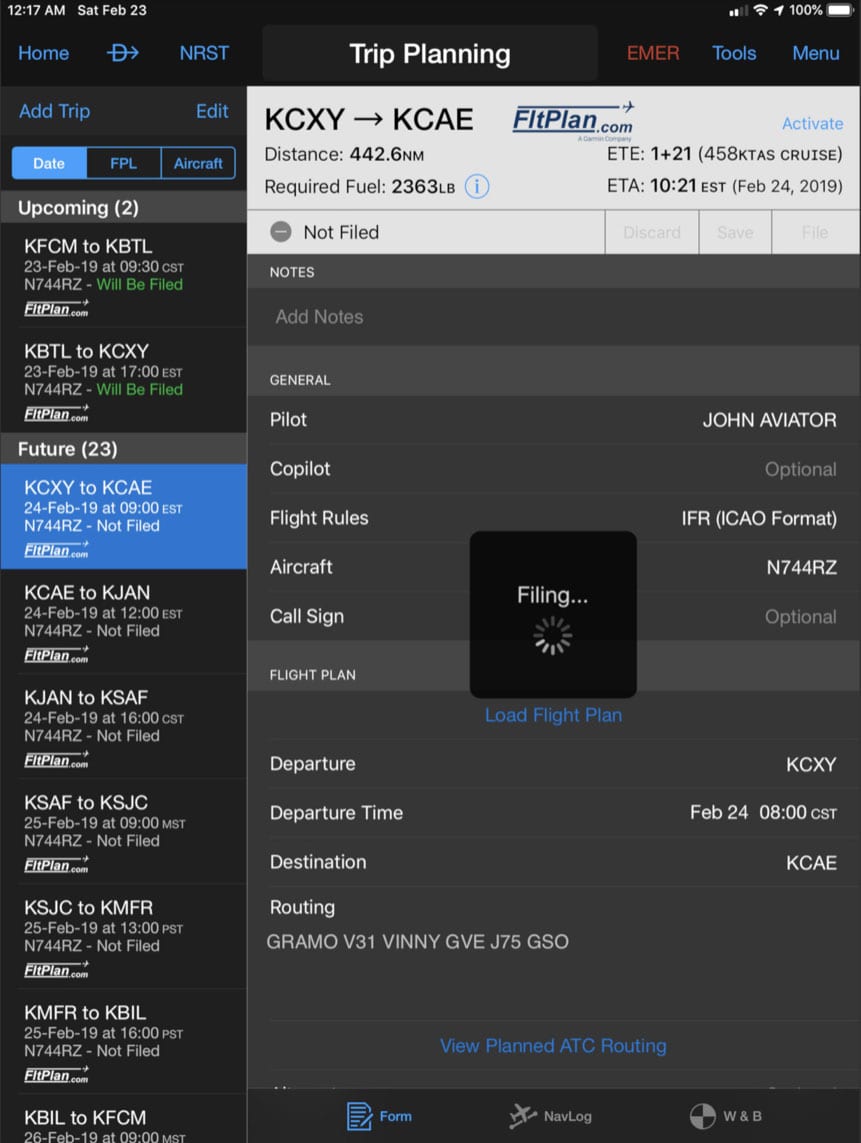Open Departure KCXY row
Viewport: 861px width, 1143px height.
coord(553,764)
